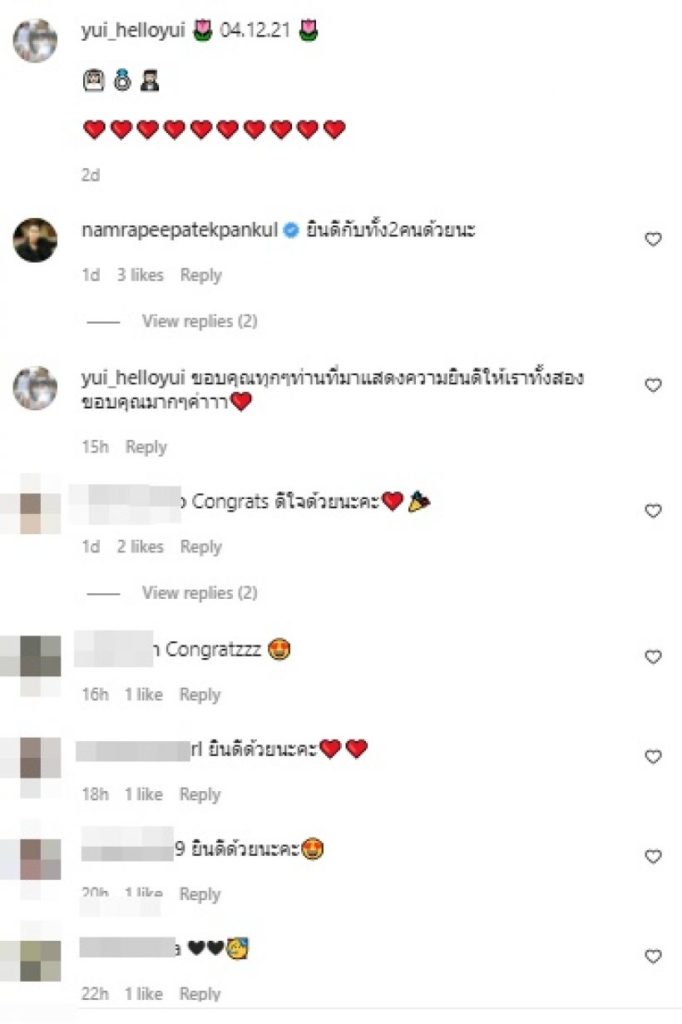
Task: View the 3 likes on namrapeepatekpankul's comment
Action: point(140,275)
